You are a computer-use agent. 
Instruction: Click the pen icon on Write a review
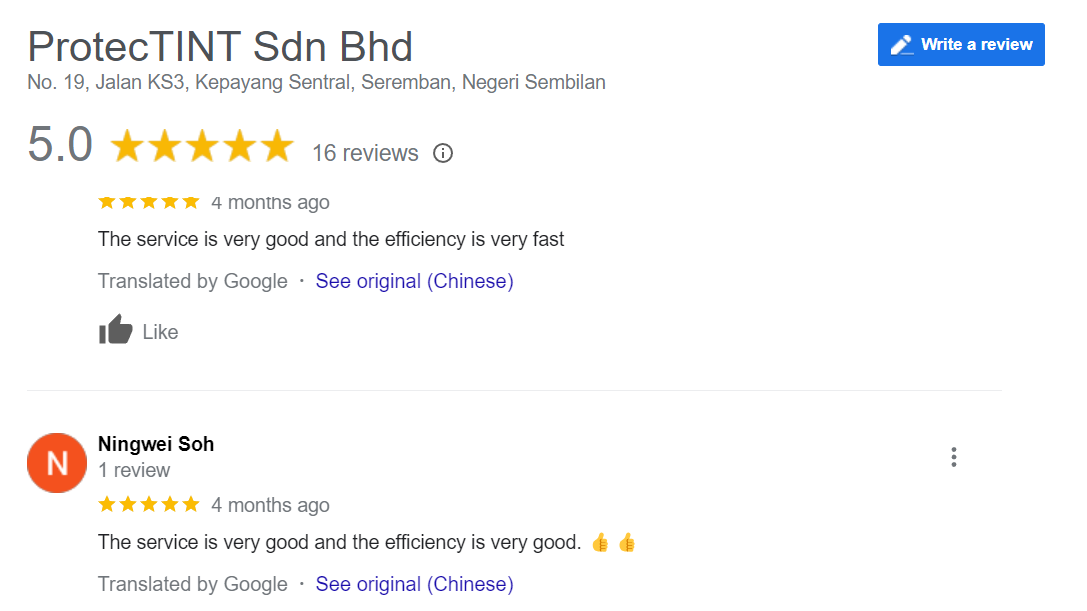[903, 44]
